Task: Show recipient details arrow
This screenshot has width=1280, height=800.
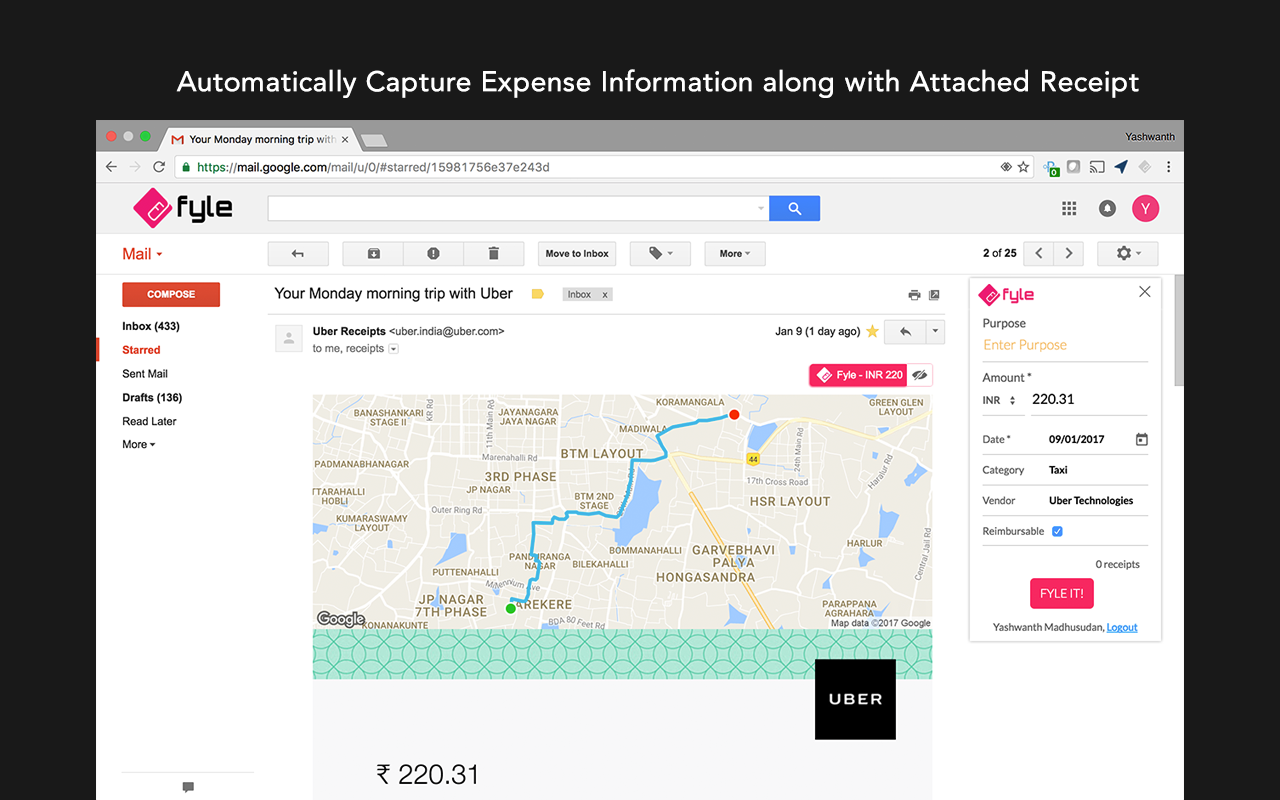Action: (393, 349)
